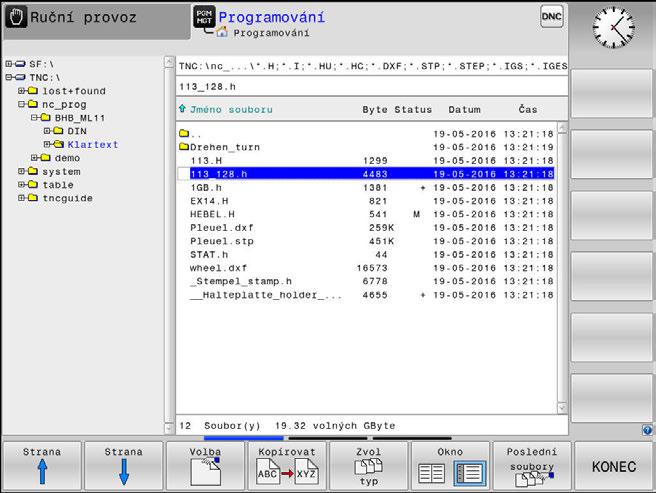Screen dimensions: 656x493
Task: Click the sort arrow icon by Jméno souboru
Action: [182, 109]
